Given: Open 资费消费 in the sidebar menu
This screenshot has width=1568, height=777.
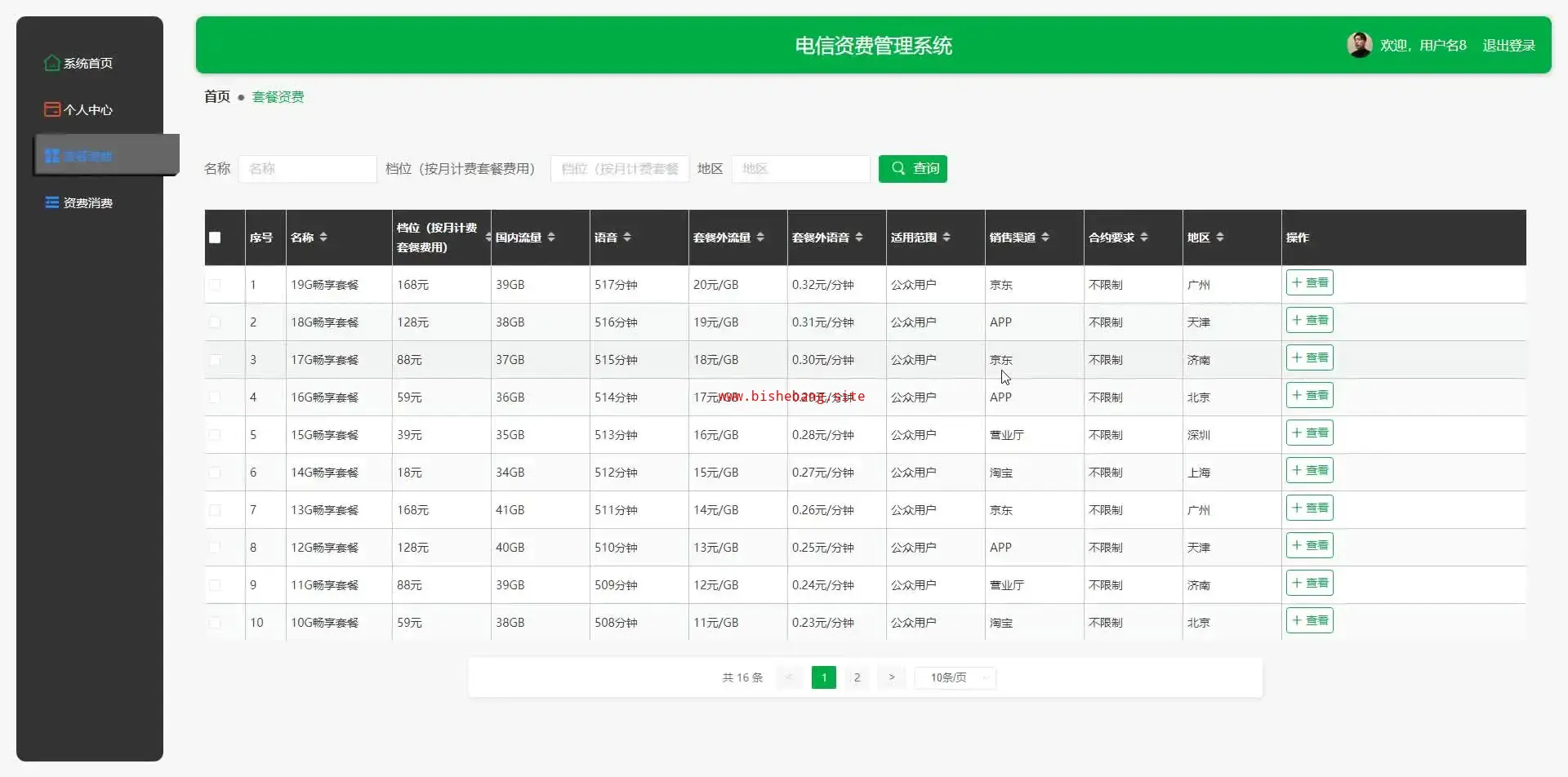Looking at the screenshot, I should click(x=88, y=202).
